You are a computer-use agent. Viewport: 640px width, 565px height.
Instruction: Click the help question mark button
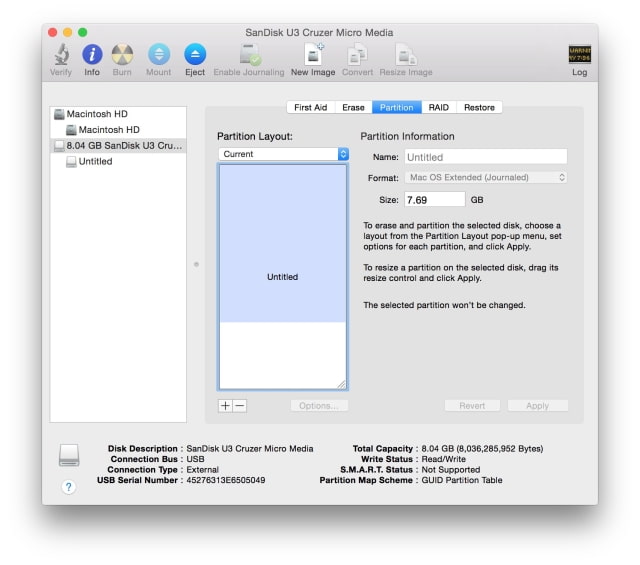pos(69,487)
